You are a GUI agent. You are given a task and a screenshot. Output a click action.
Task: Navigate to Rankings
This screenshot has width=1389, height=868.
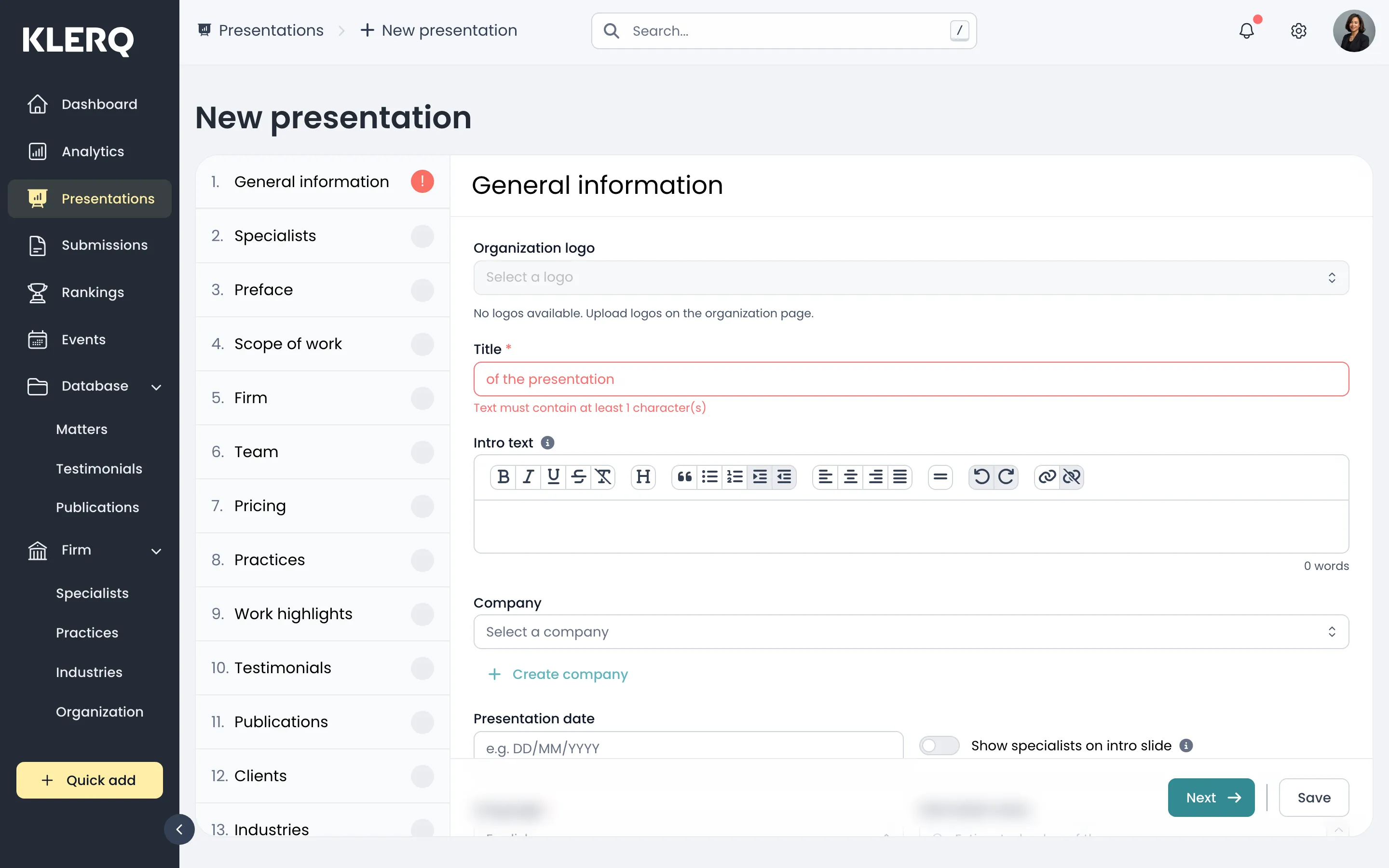tap(90, 292)
